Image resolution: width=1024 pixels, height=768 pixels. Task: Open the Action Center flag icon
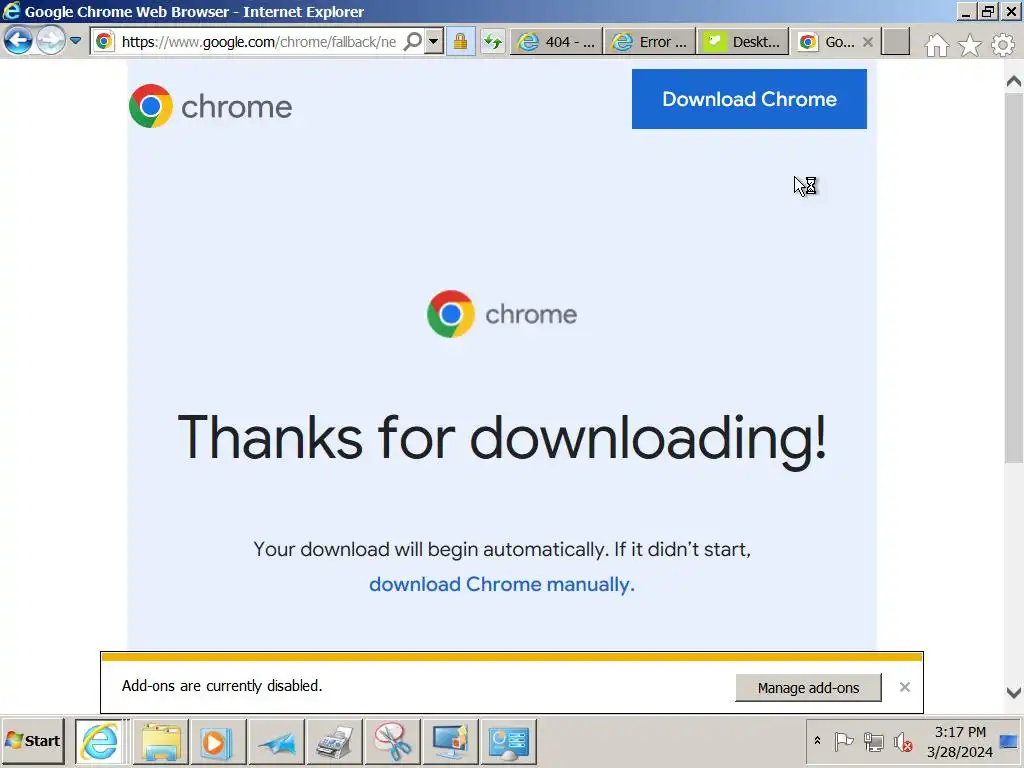pyautogui.click(x=844, y=741)
